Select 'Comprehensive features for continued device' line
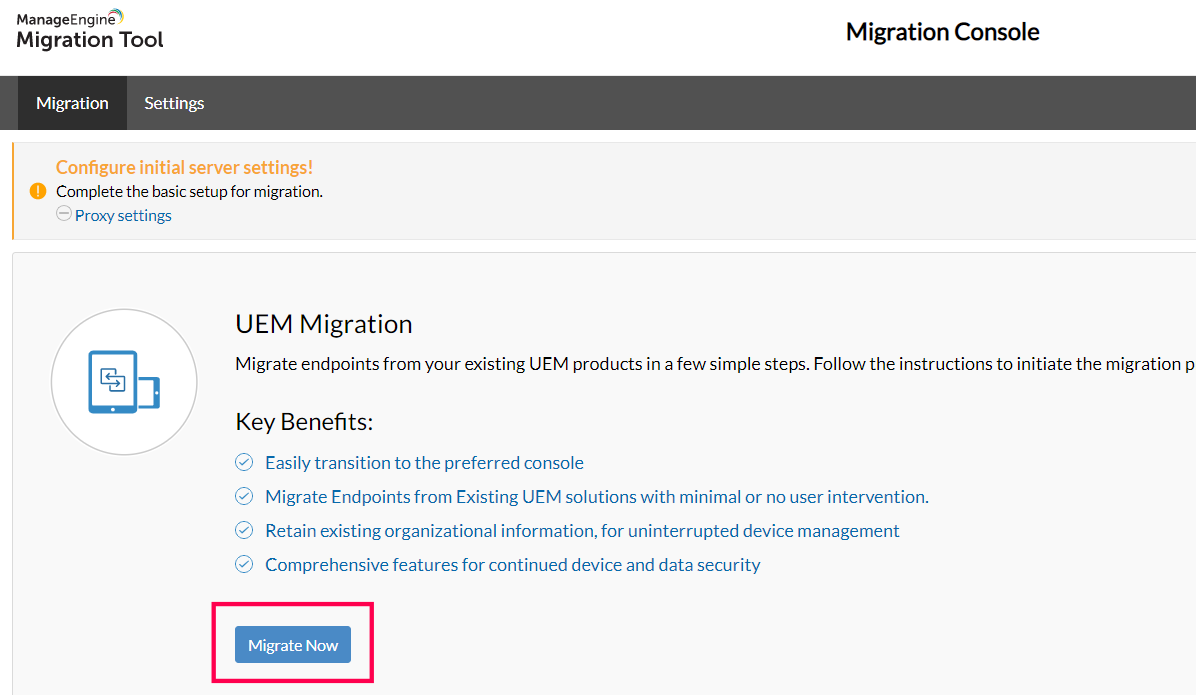The image size is (1196, 695). [513, 565]
